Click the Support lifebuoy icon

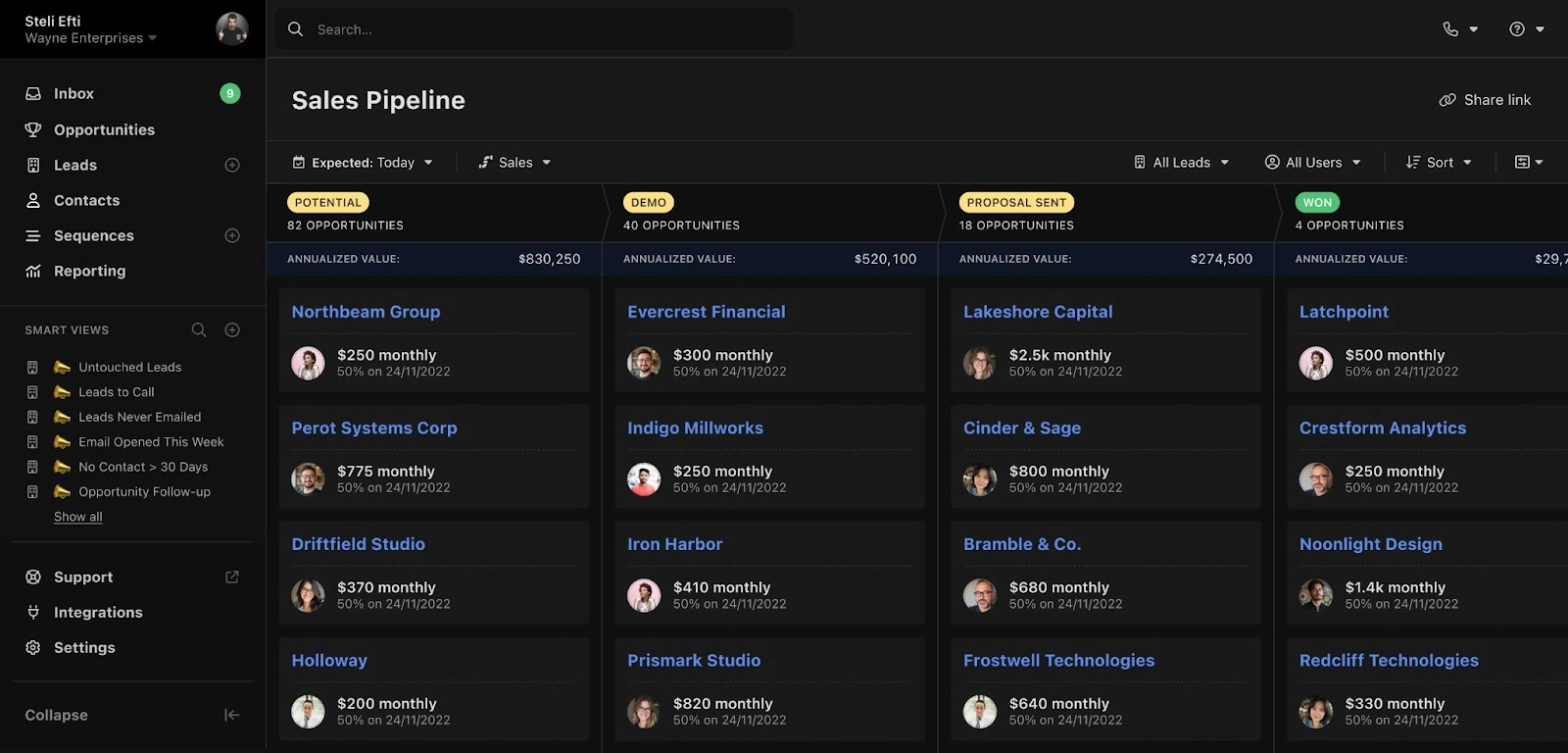click(x=33, y=577)
